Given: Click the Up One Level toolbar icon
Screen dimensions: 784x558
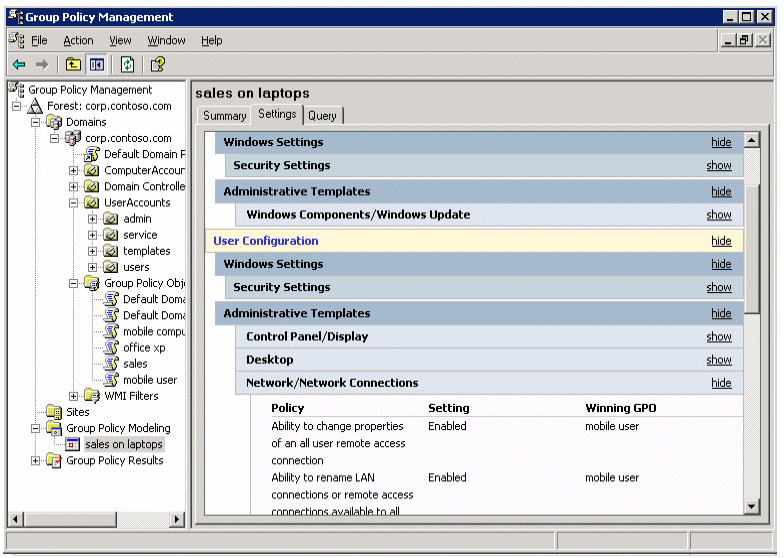Looking at the screenshot, I should tap(73, 65).
